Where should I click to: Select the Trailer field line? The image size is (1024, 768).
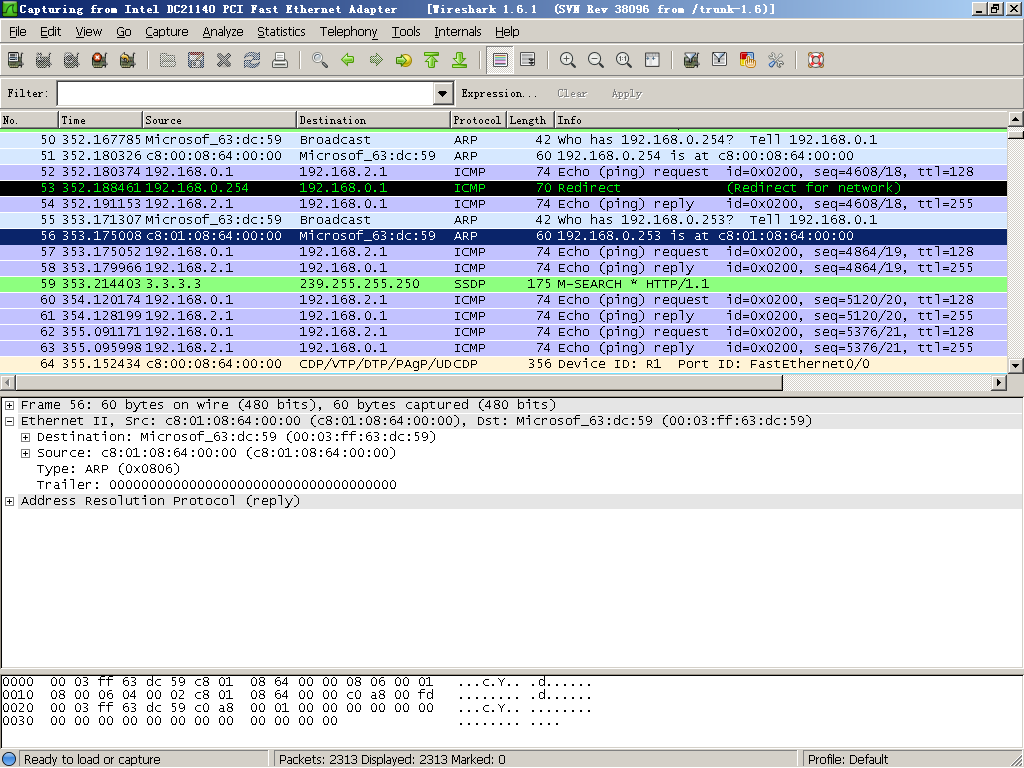pos(217,485)
